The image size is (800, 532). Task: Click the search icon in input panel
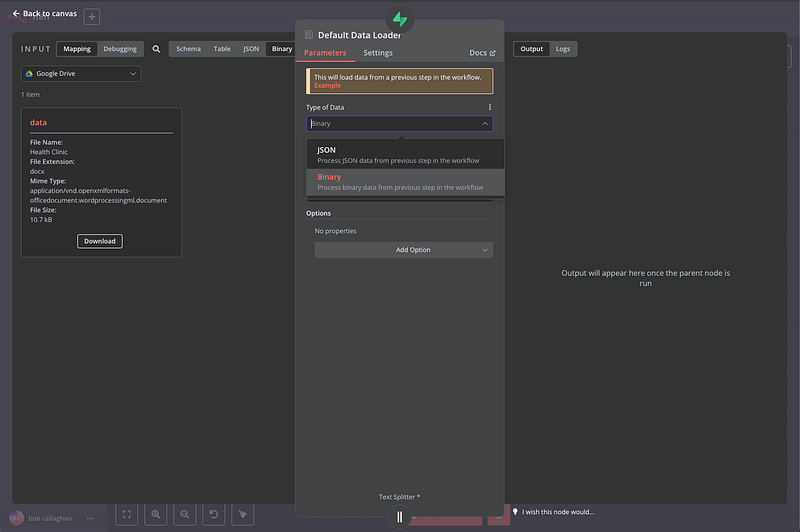(156, 48)
